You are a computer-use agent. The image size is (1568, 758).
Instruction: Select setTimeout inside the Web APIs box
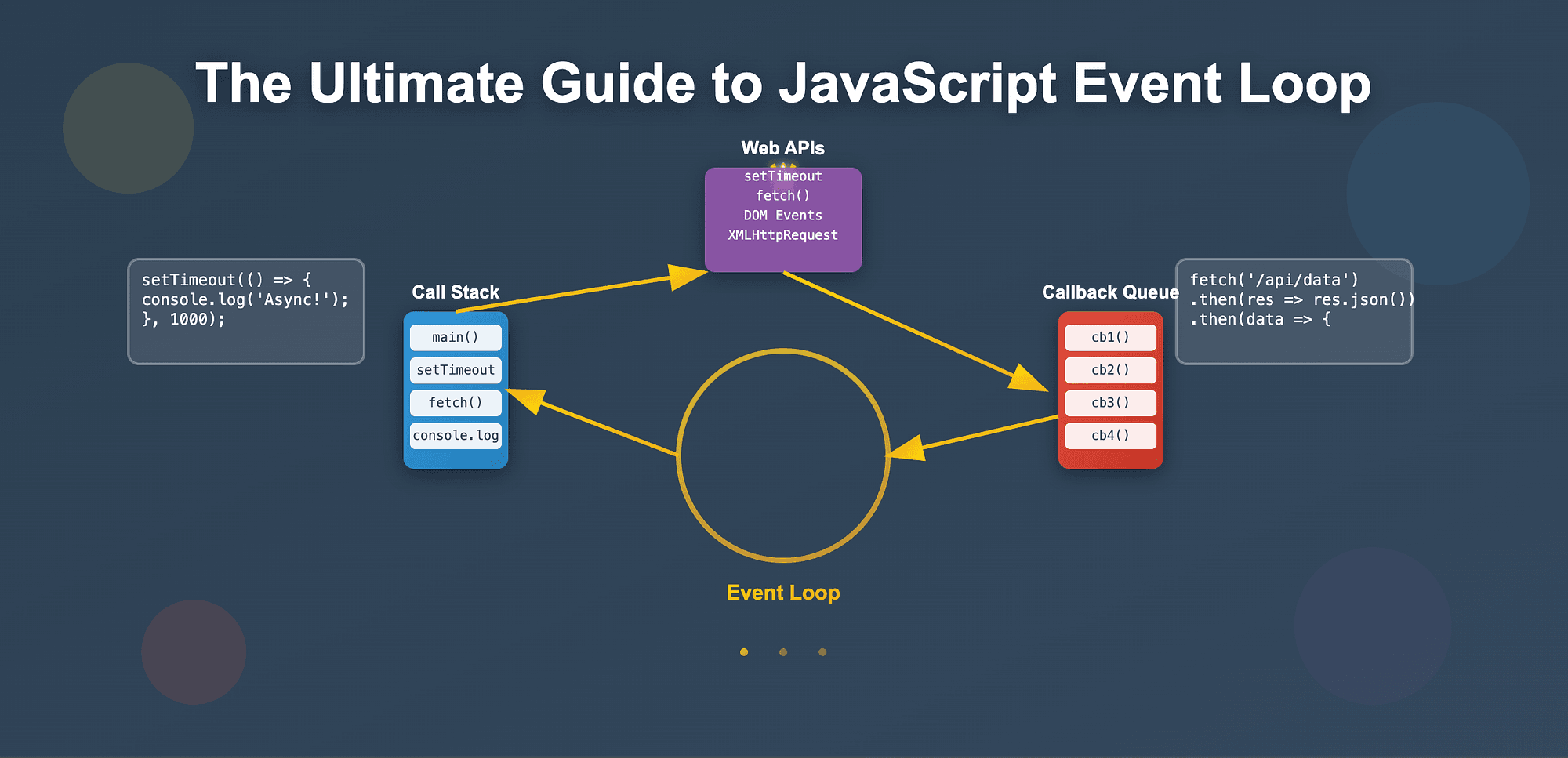point(782,176)
